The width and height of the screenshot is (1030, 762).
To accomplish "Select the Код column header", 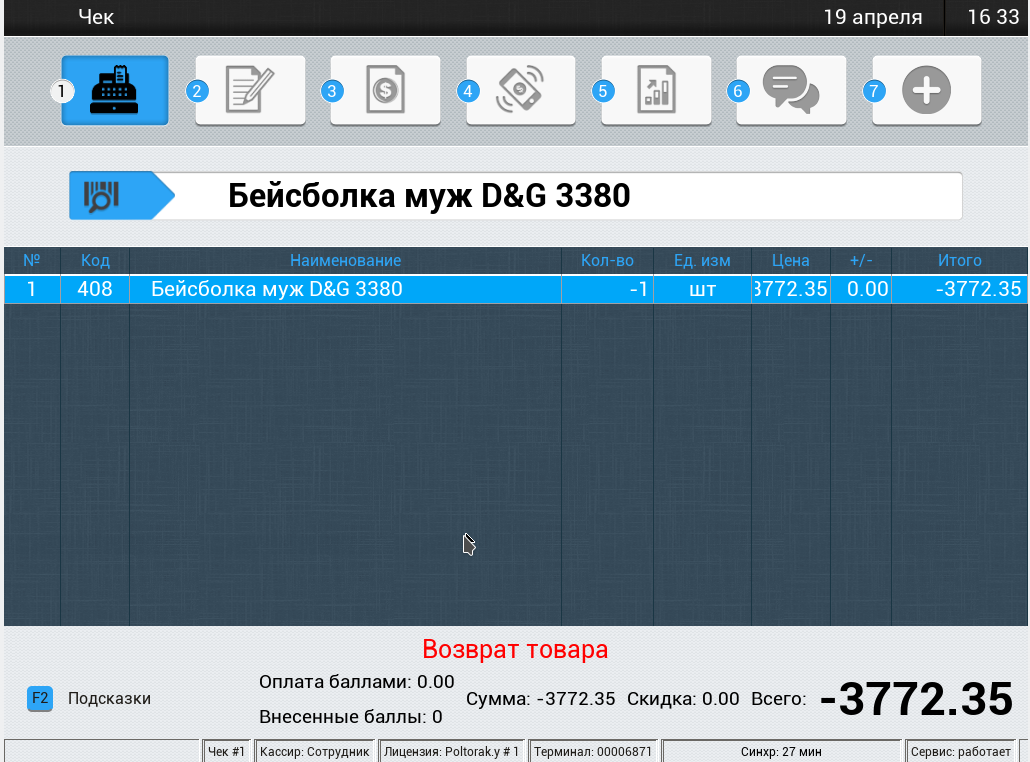I will click(x=95, y=261).
